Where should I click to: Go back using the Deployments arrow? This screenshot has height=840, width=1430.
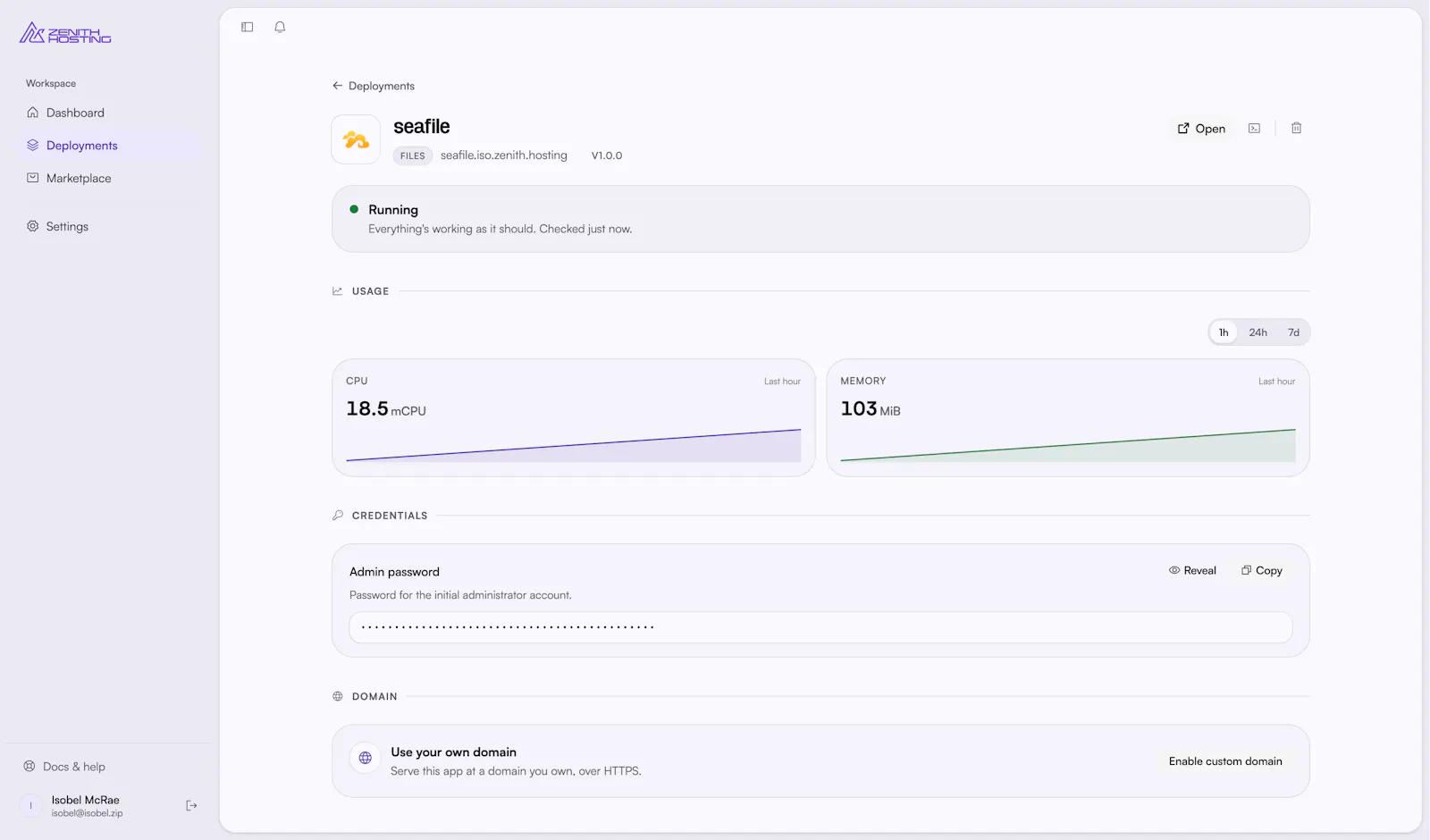(x=374, y=86)
